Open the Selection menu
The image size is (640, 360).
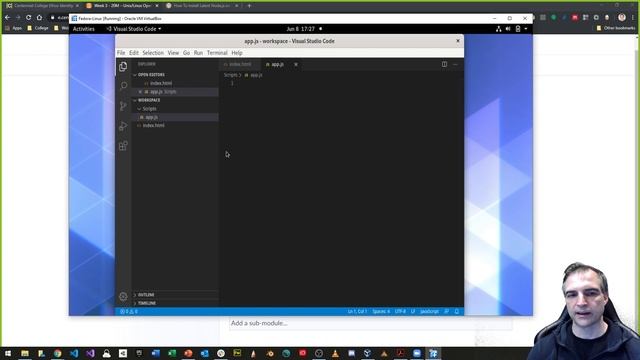pyautogui.click(x=153, y=53)
